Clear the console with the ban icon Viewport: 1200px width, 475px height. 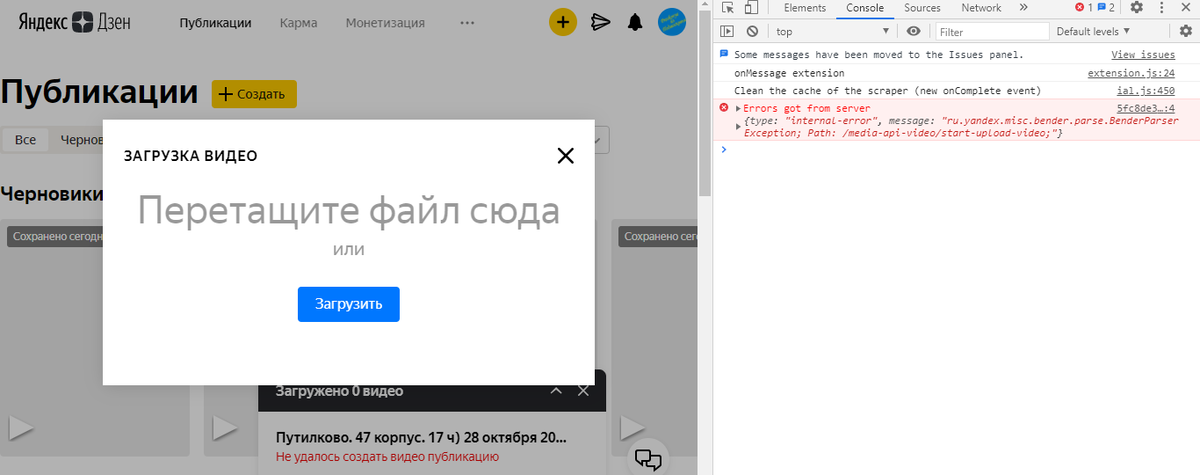752,31
